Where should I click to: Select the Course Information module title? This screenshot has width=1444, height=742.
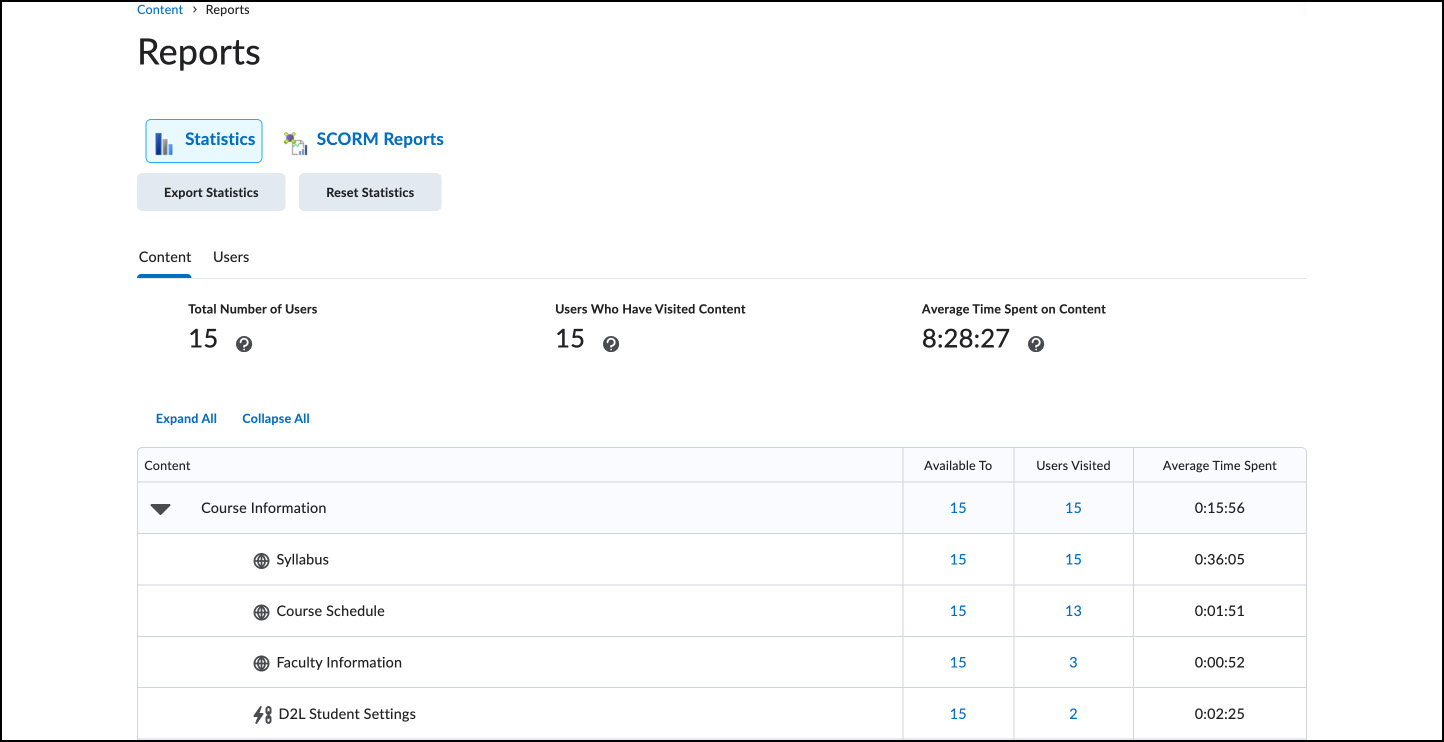point(264,508)
